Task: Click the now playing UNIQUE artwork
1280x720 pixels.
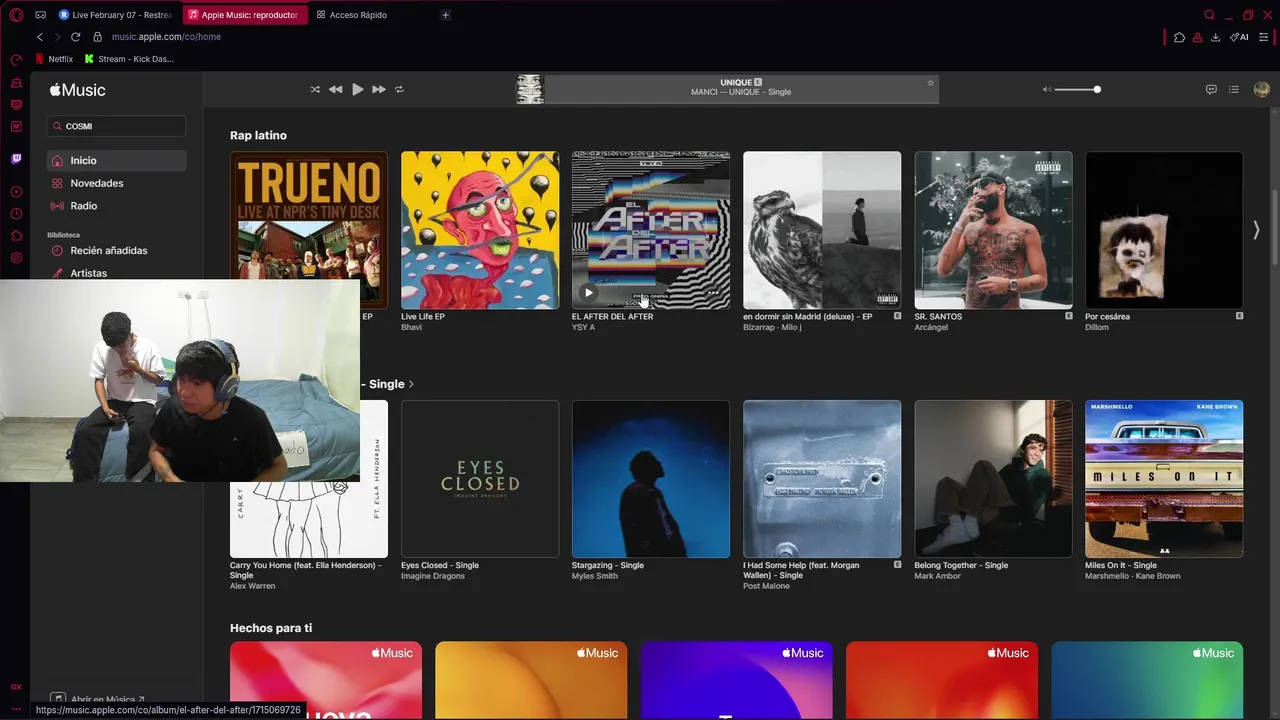Action: (529, 90)
